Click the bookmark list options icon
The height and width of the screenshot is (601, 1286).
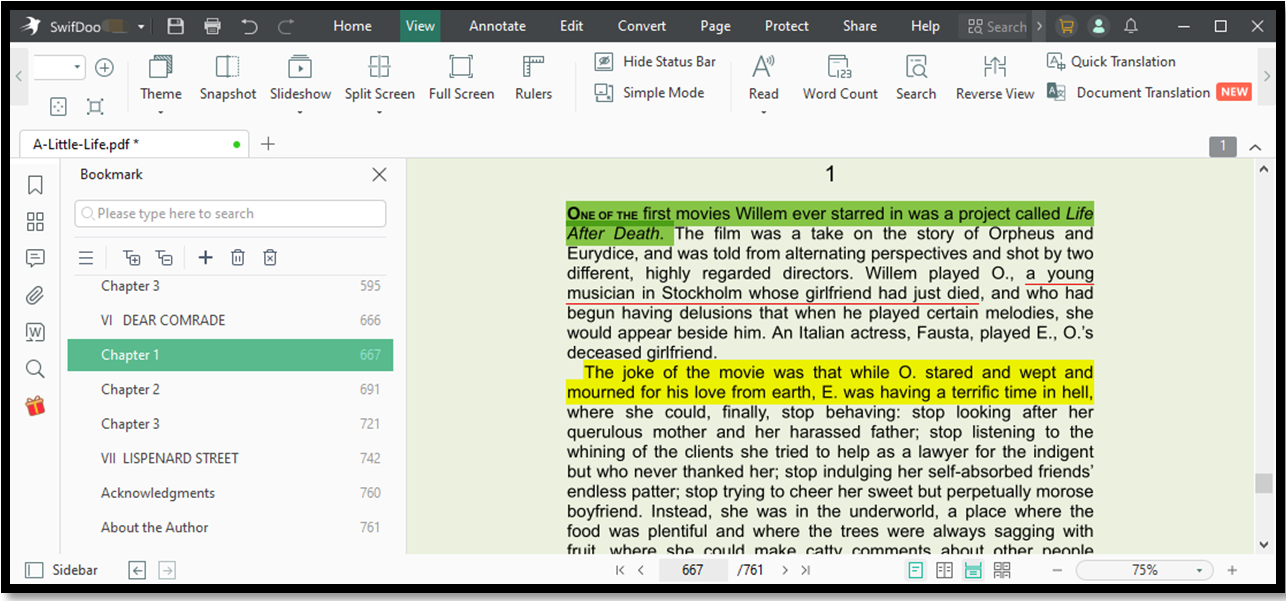tap(86, 258)
